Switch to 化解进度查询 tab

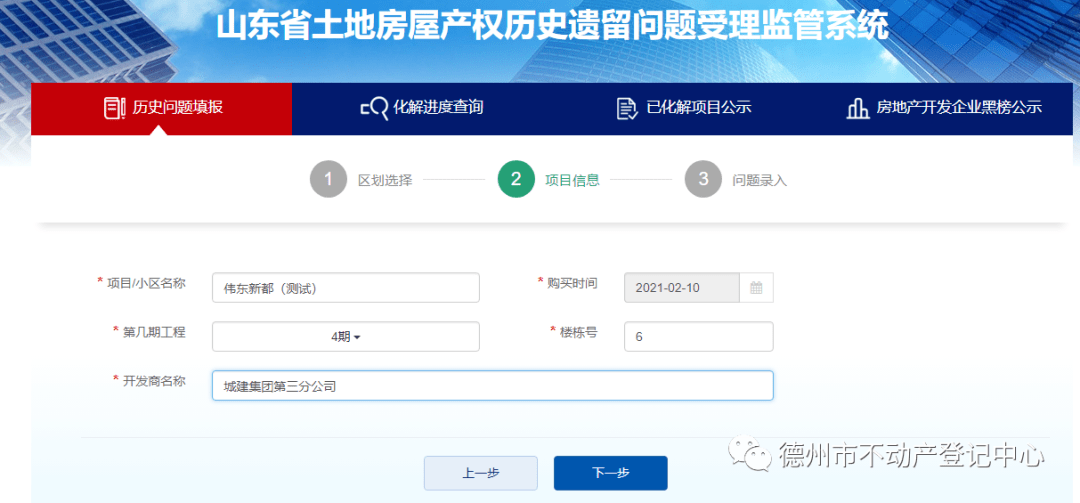click(x=422, y=108)
